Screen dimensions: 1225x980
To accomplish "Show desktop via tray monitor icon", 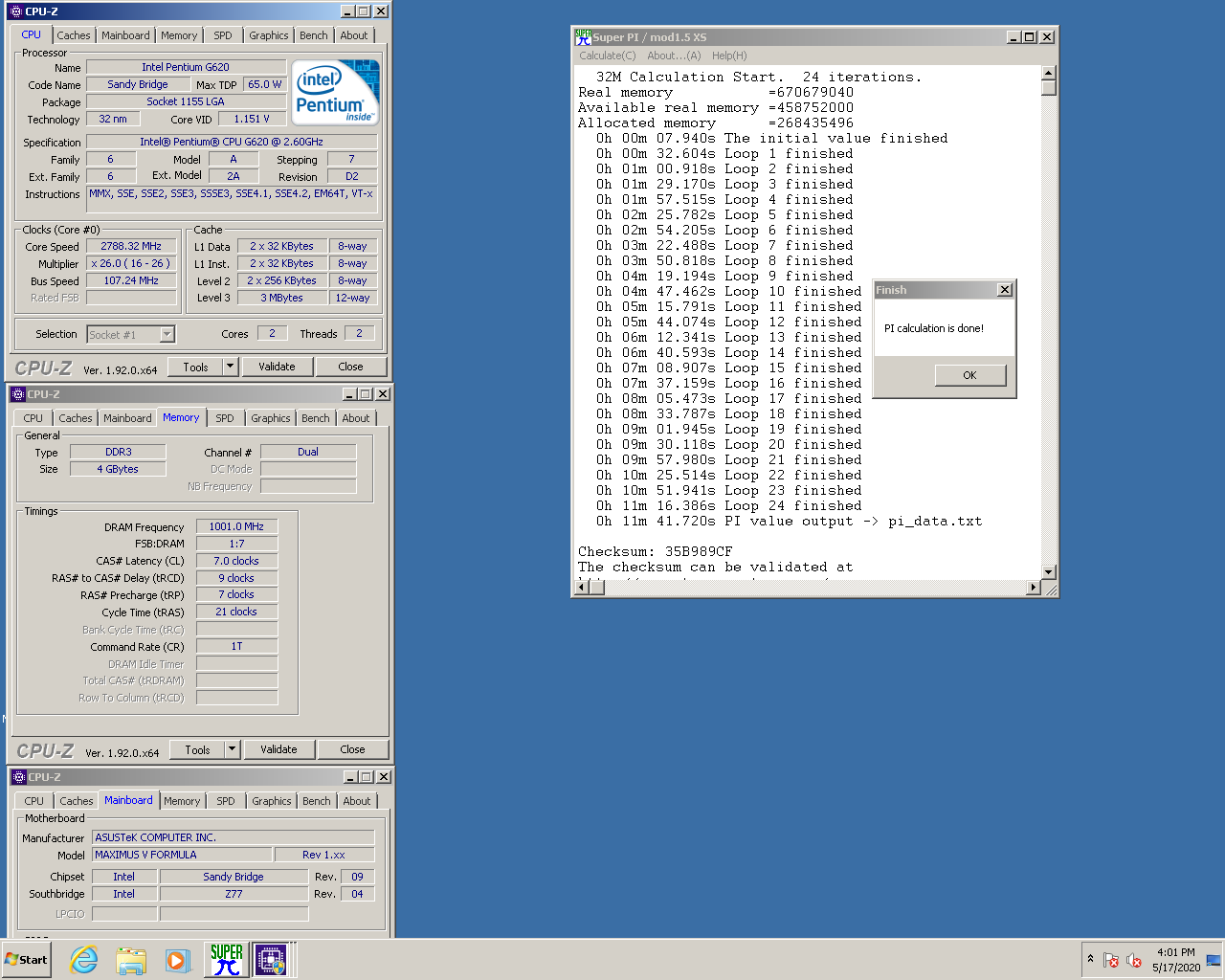I will point(1214,960).
